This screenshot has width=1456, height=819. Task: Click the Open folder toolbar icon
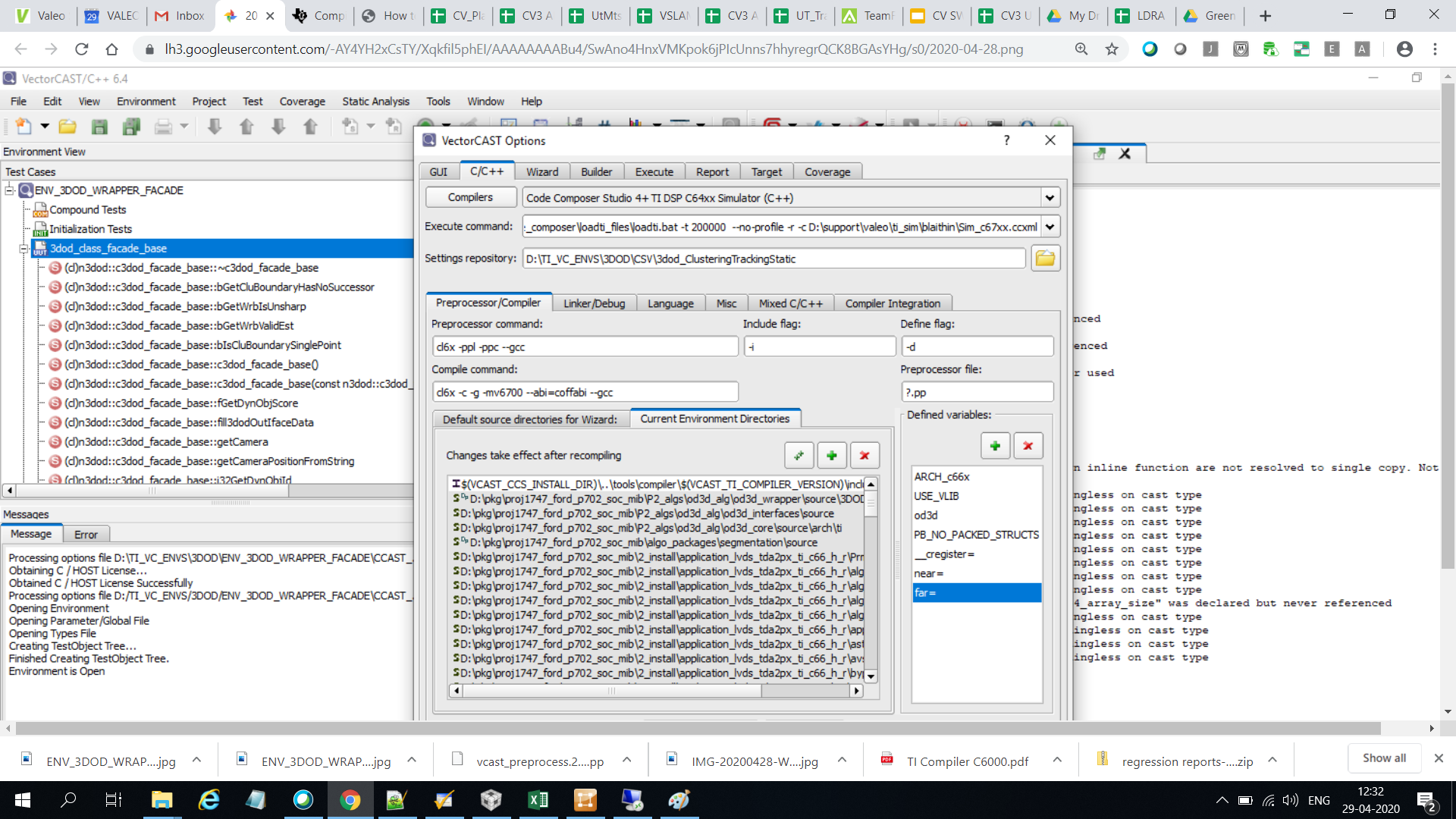pyautogui.click(x=67, y=127)
